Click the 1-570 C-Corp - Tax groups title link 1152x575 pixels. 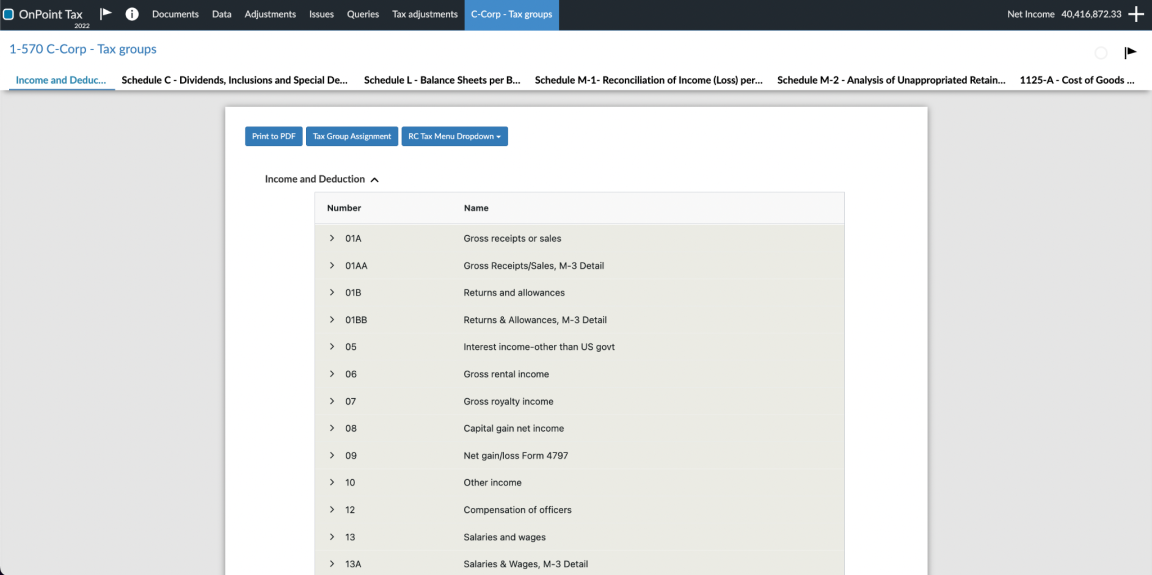83,49
